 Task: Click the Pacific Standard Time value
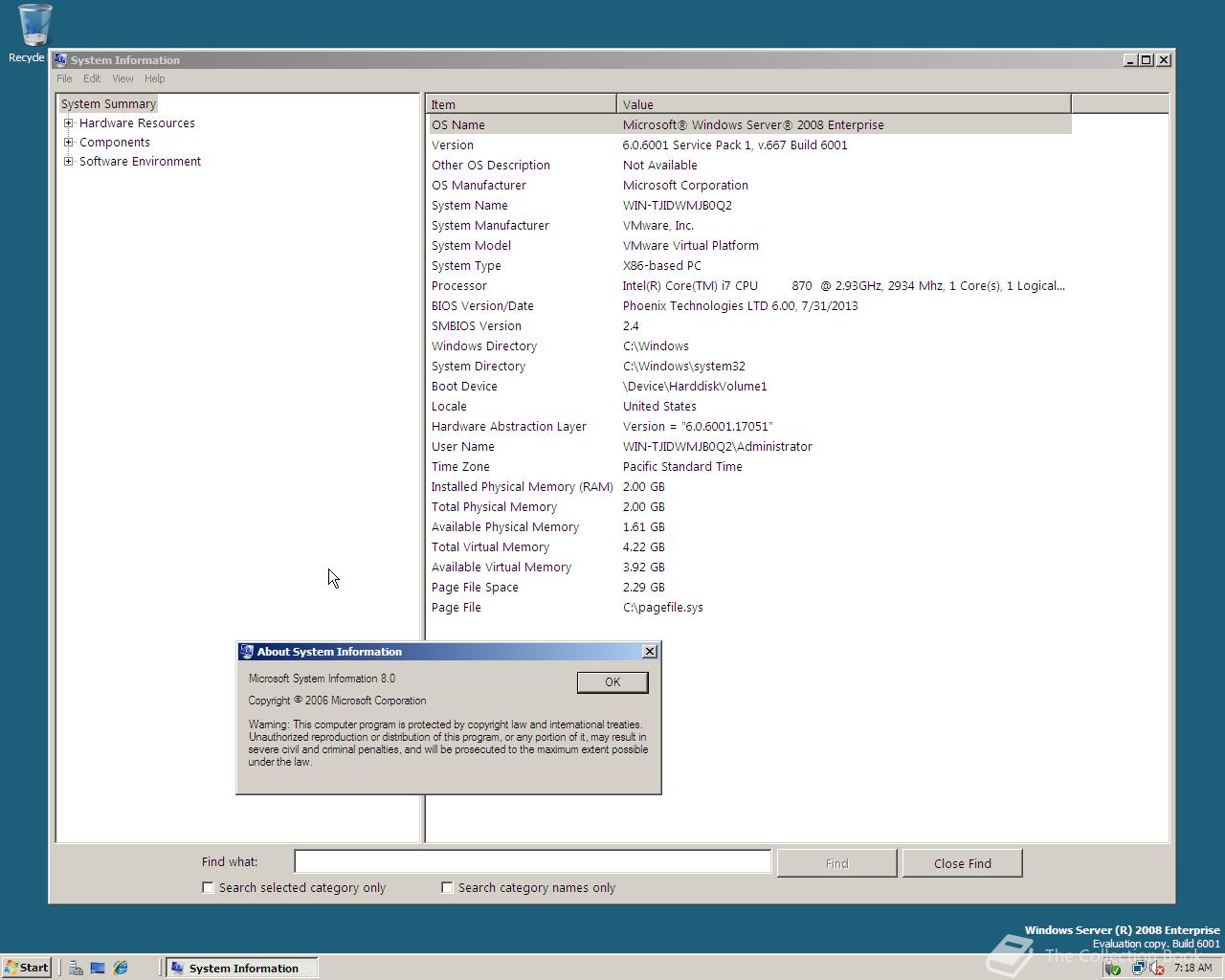[682, 466]
